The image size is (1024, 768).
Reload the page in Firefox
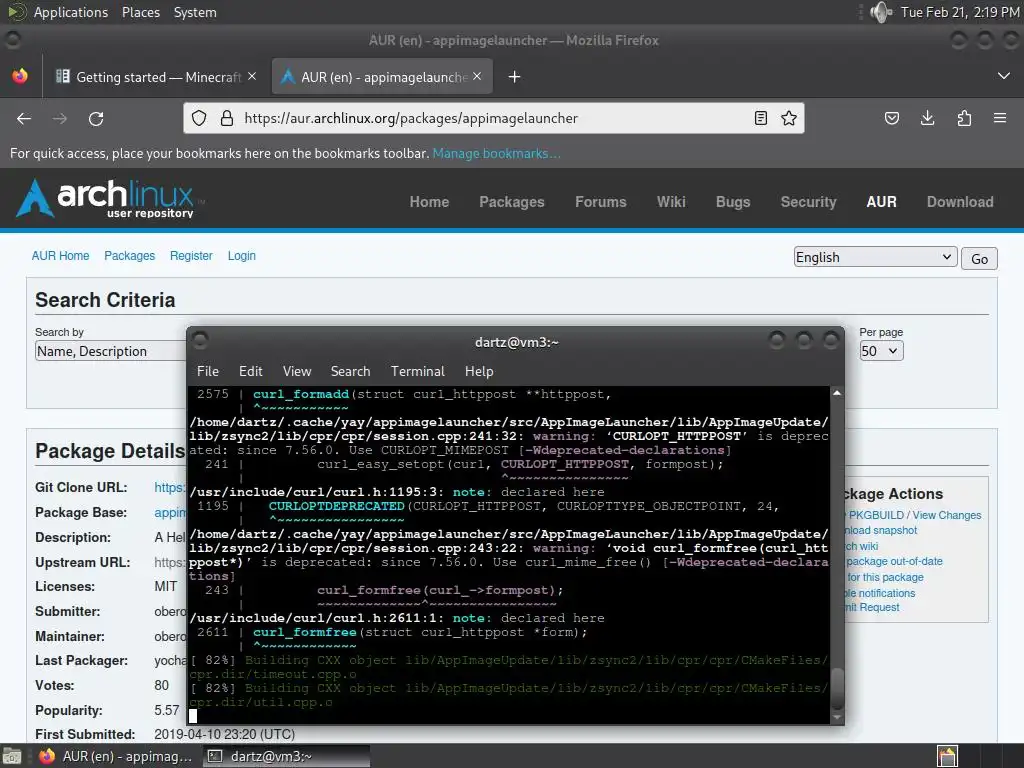tap(96, 118)
